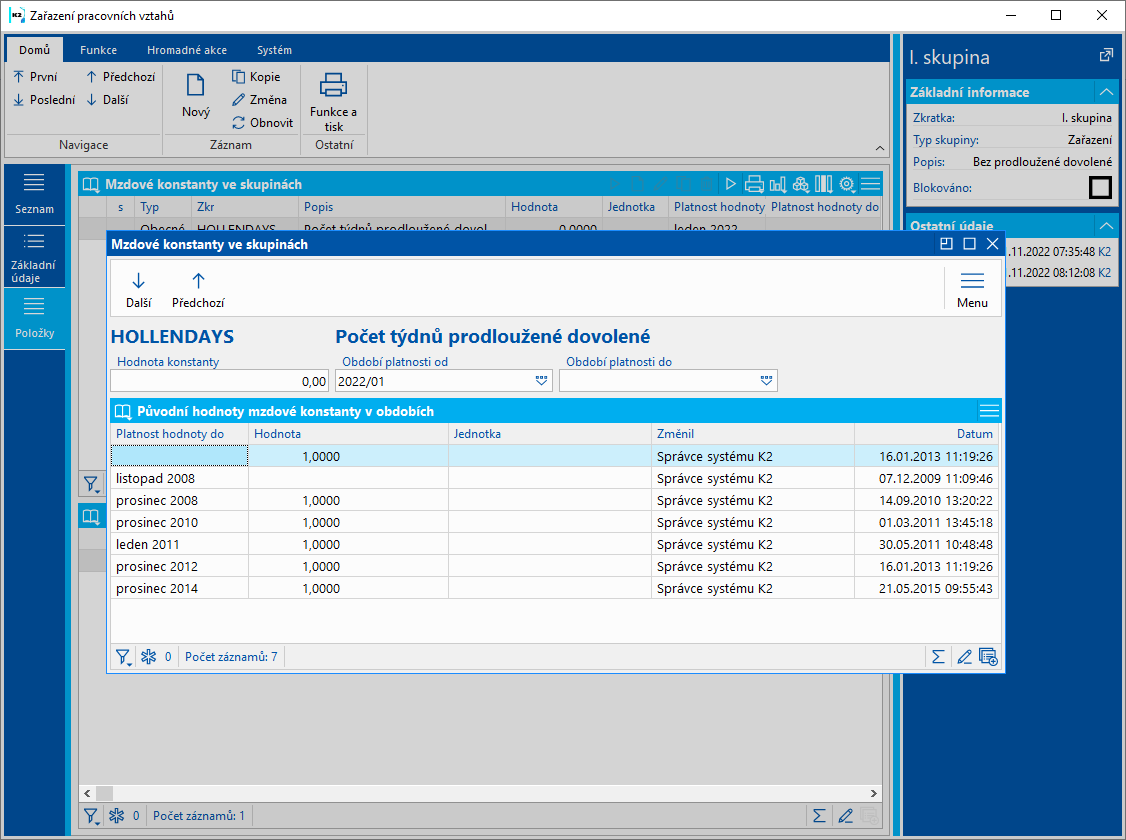
Task: Click the Hodnota konstanty input field
Action: point(219,381)
